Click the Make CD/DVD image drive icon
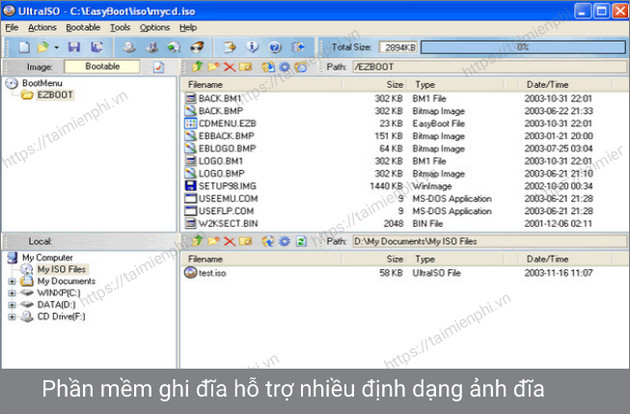The width and height of the screenshot is (630, 414). pos(129,47)
